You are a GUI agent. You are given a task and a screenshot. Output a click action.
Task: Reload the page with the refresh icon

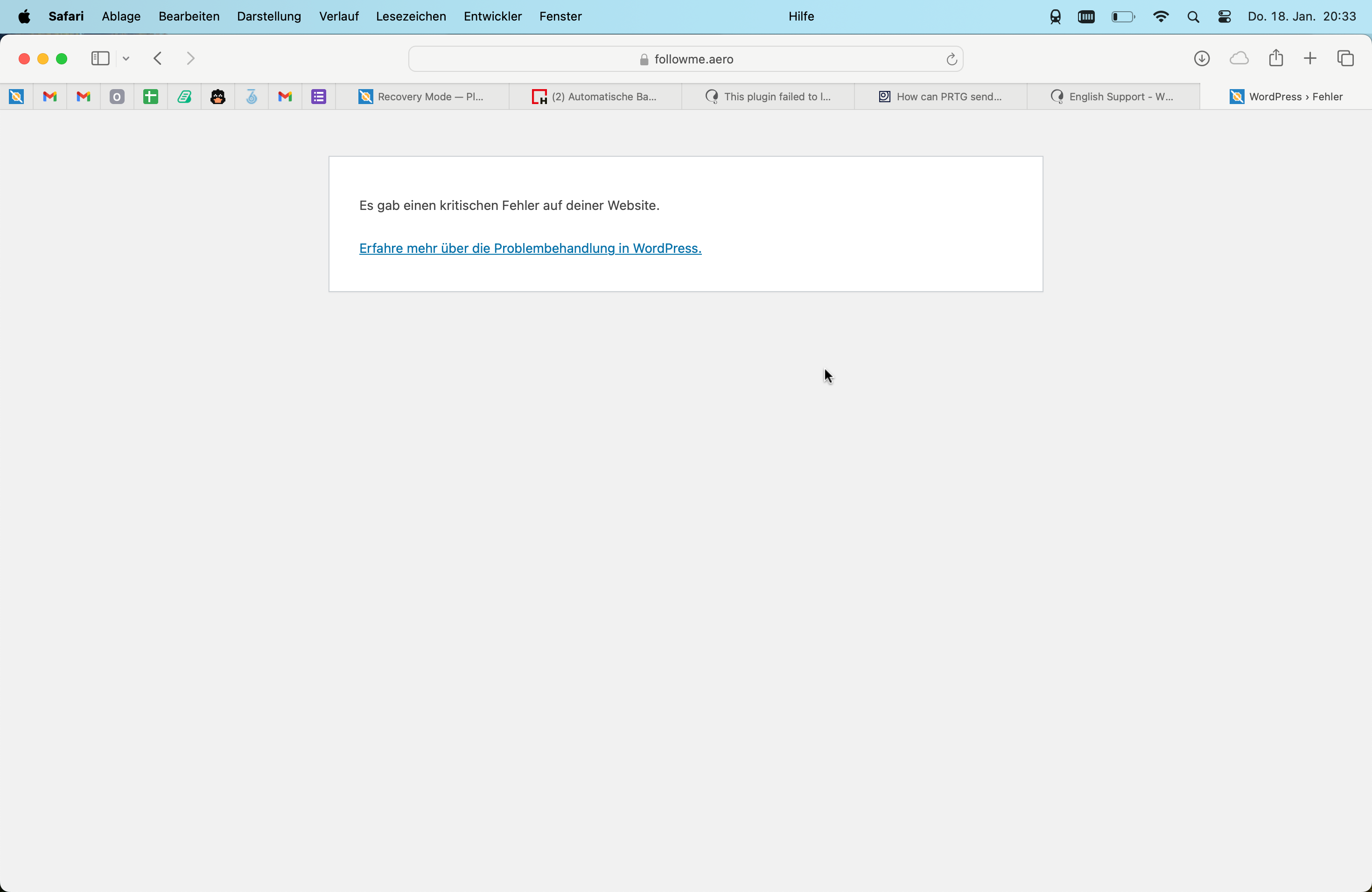tap(952, 59)
